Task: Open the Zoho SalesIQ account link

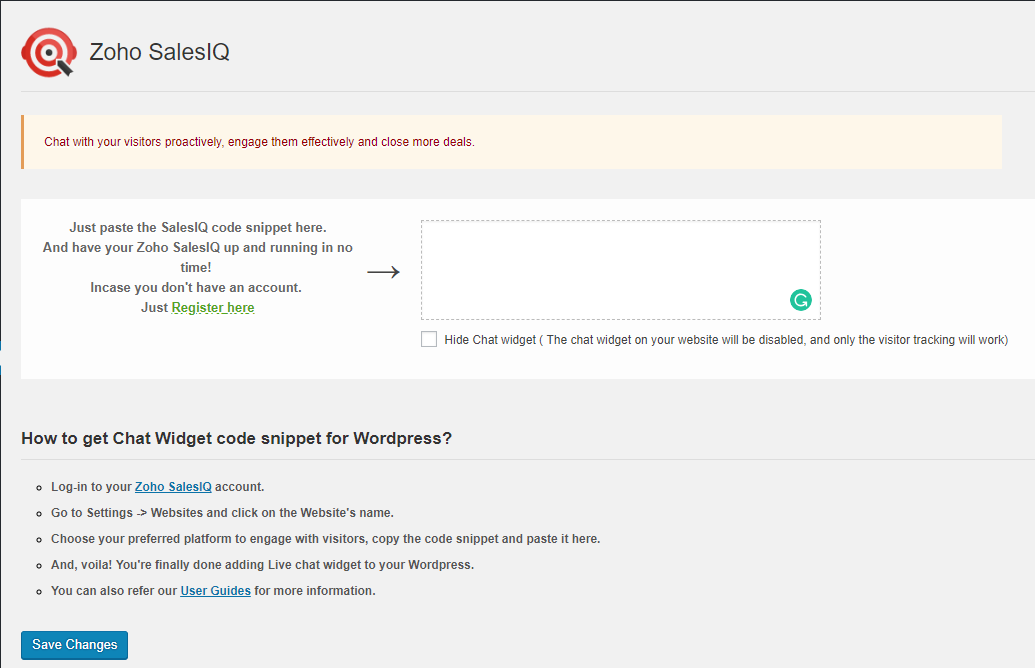Action: (173, 486)
